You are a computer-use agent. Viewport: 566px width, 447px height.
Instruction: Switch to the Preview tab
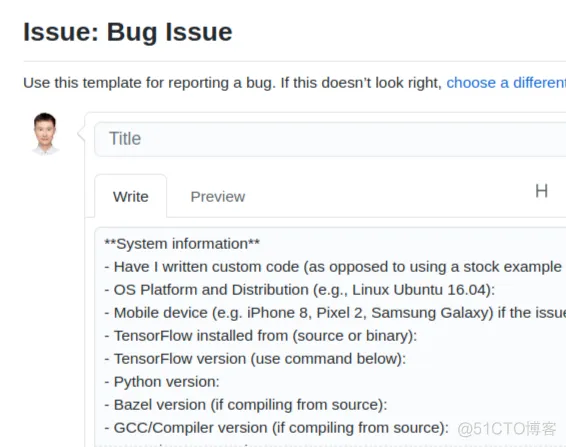218,197
